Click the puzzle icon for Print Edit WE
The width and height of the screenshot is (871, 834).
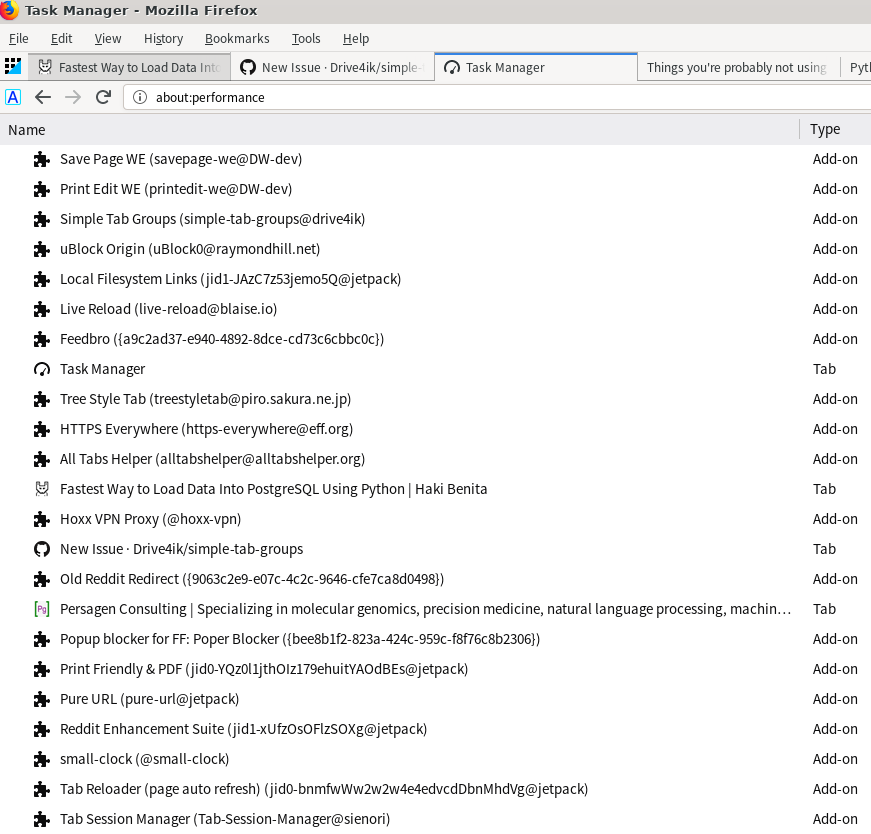(x=42, y=189)
